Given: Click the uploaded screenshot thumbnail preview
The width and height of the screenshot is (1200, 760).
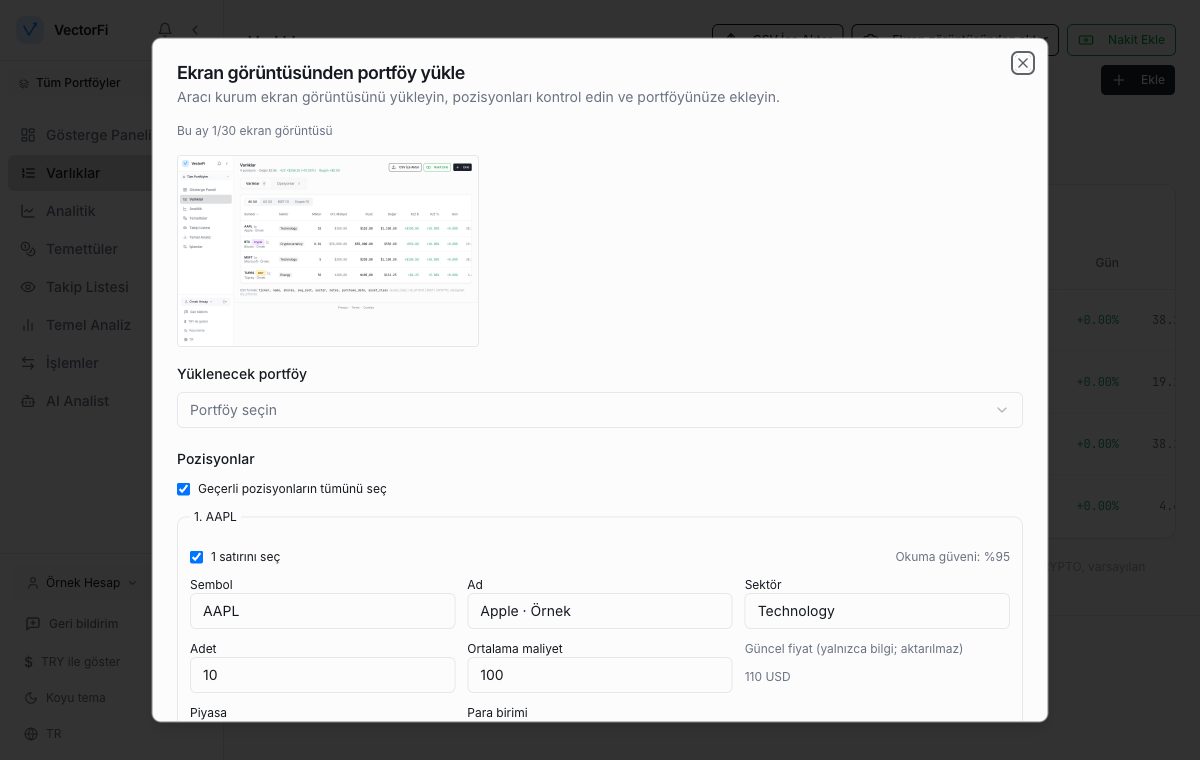Looking at the screenshot, I should tap(328, 251).
